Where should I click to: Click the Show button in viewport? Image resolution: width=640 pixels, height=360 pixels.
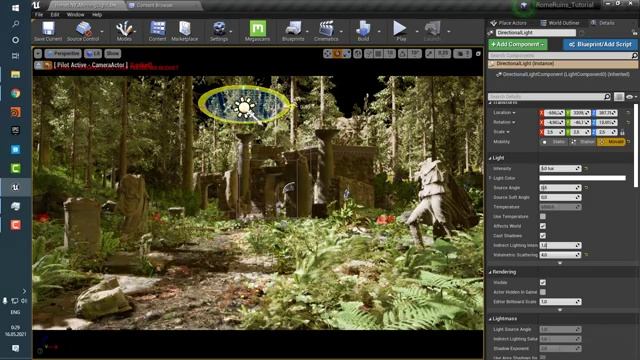click(x=113, y=53)
